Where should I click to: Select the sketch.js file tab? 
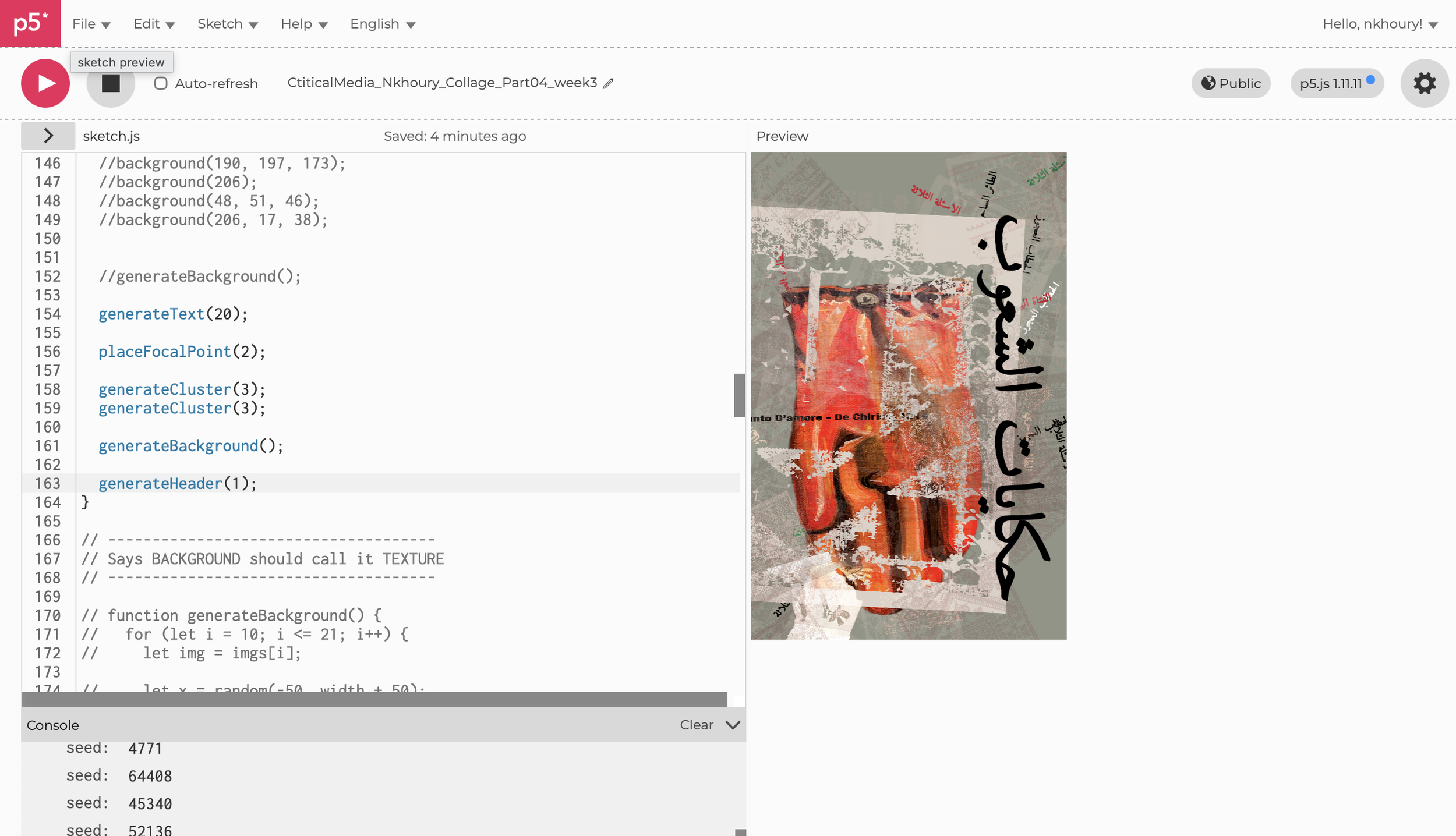coord(111,136)
